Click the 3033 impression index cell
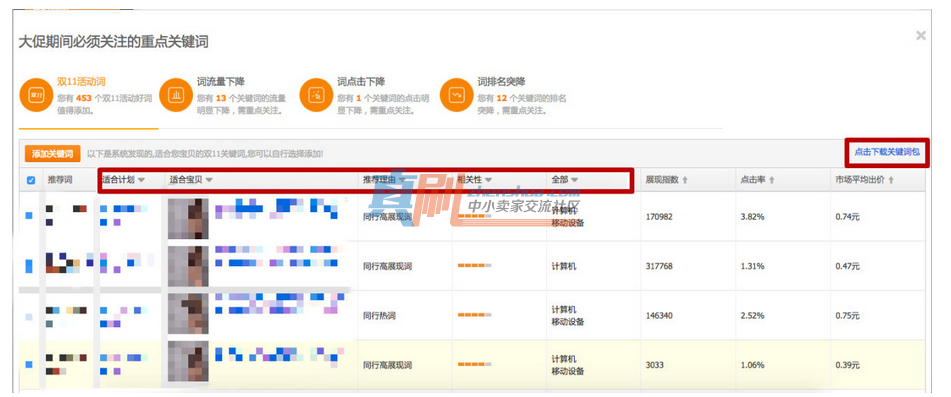Image resolution: width=951 pixels, height=397 pixels. pyautogui.click(x=655, y=365)
